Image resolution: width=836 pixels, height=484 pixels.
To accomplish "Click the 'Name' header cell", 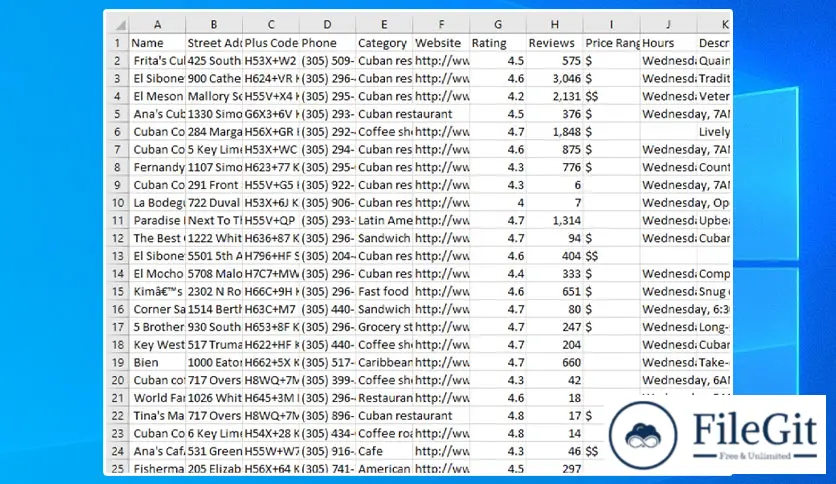I will [x=157, y=43].
